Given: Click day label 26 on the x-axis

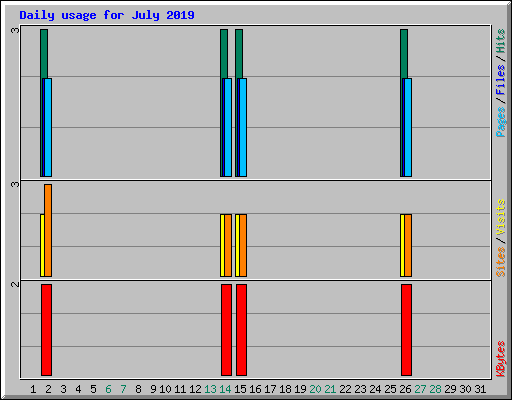Looking at the screenshot, I should (x=405, y=389).
